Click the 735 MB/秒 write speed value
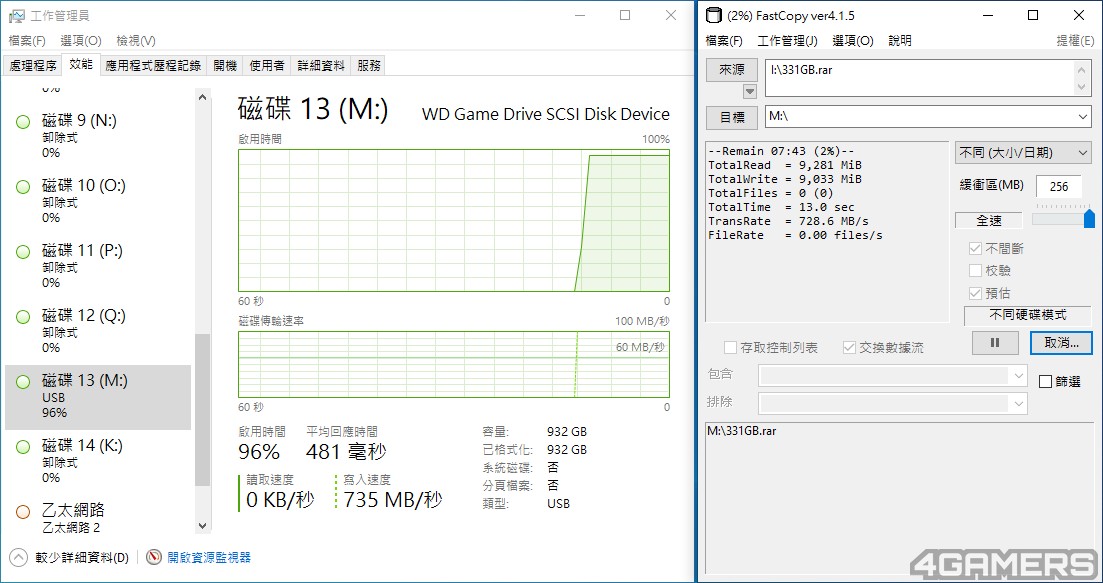 click(393, 500)
